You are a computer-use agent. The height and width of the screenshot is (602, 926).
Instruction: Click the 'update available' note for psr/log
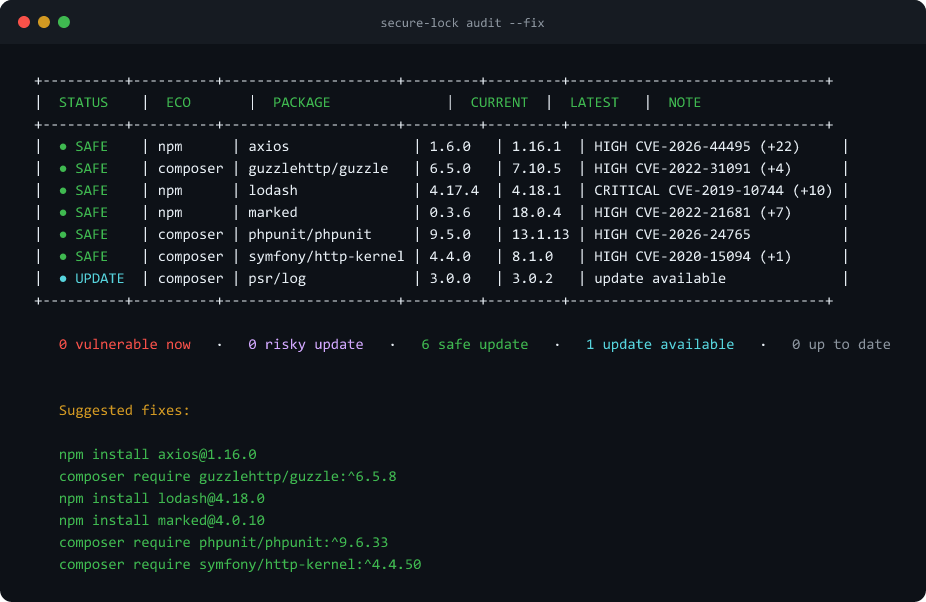(660, 278)
